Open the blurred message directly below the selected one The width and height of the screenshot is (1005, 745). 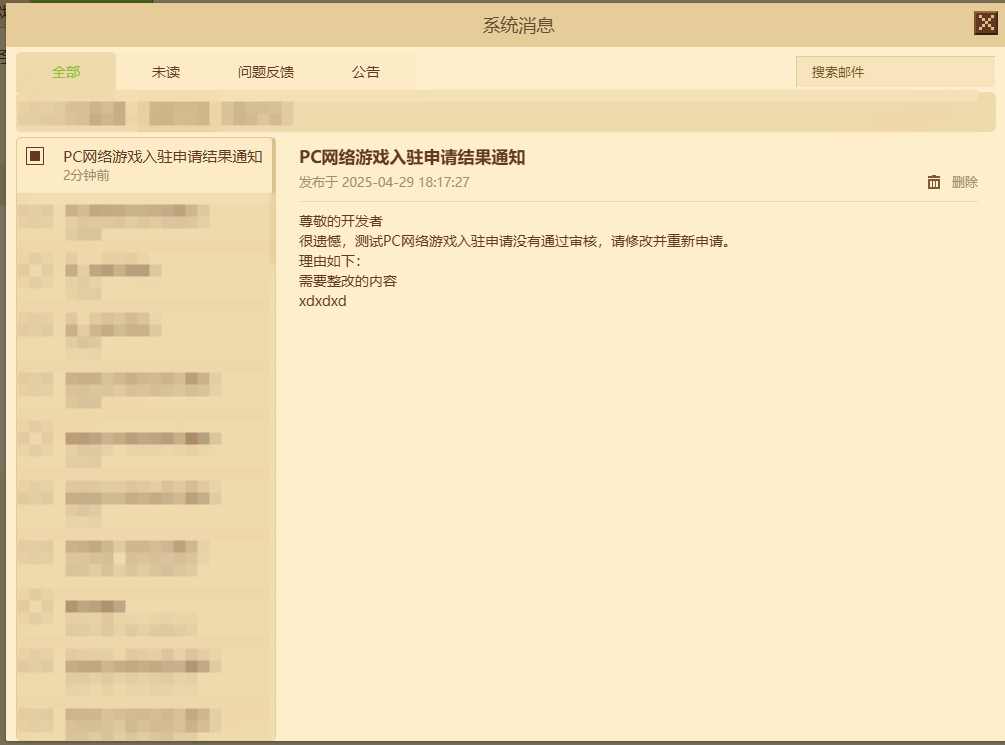point(140,220)
